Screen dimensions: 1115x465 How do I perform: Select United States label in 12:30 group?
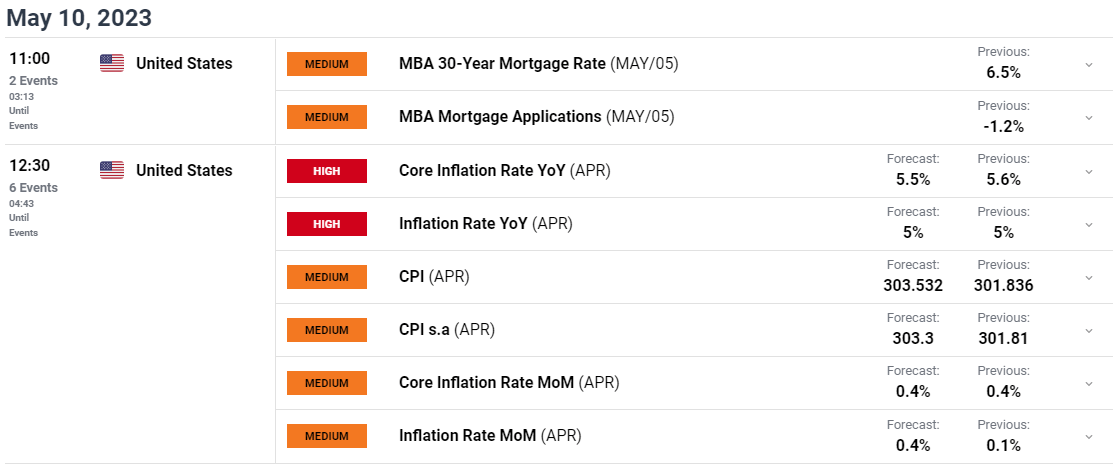pyautogui.click(x=184, y=171)
